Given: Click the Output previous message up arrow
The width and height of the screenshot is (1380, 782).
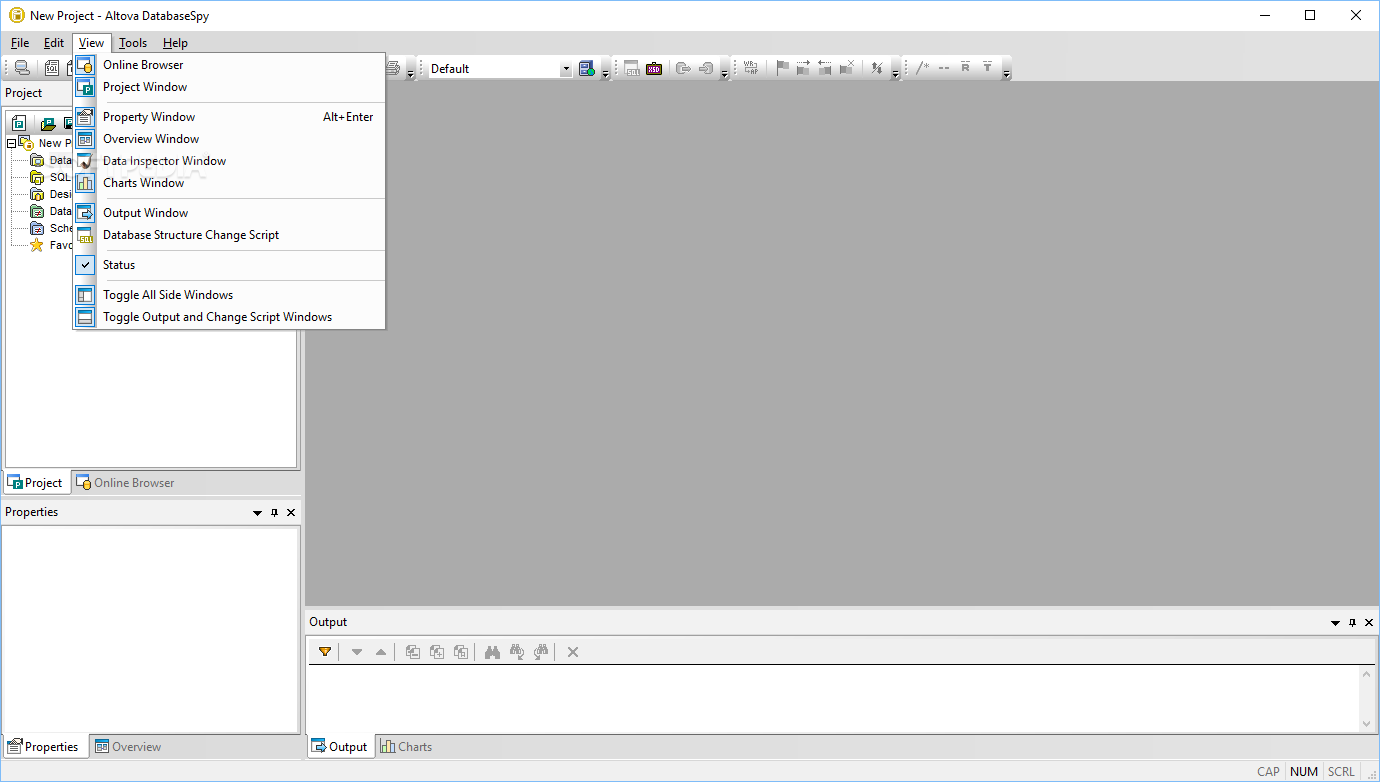Looking at the screenshot, I should tap(381, 652).
